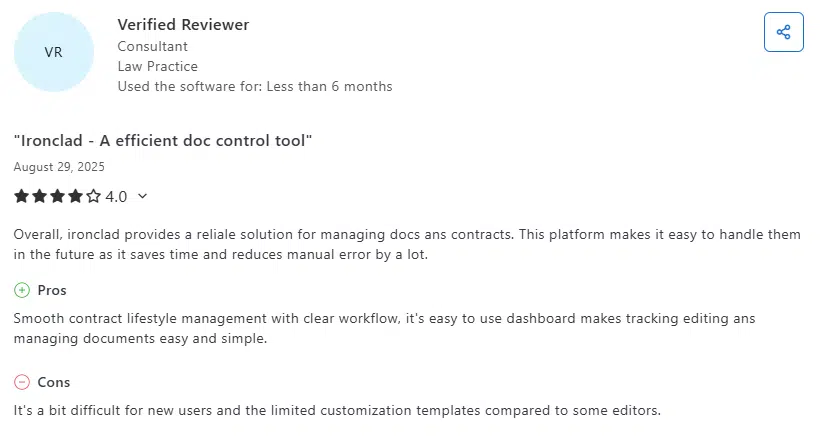Click the first rating star
This screenshot has height=436, width=820.
pyautogui.click(x=22, y=196)
